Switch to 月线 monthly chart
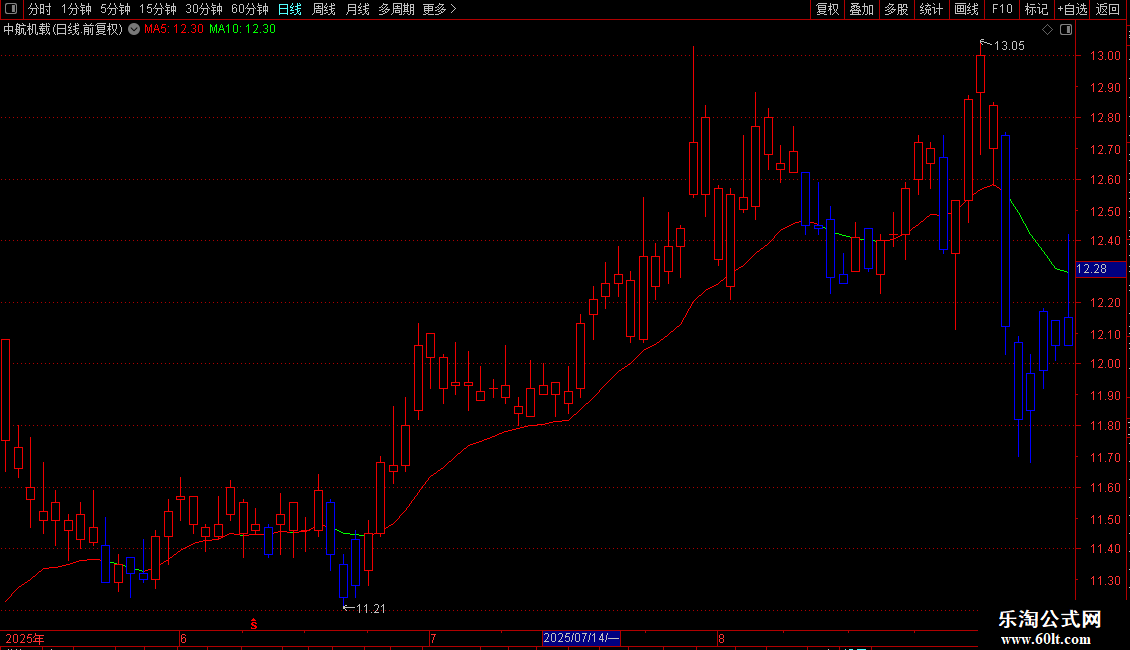 (357, 9)
